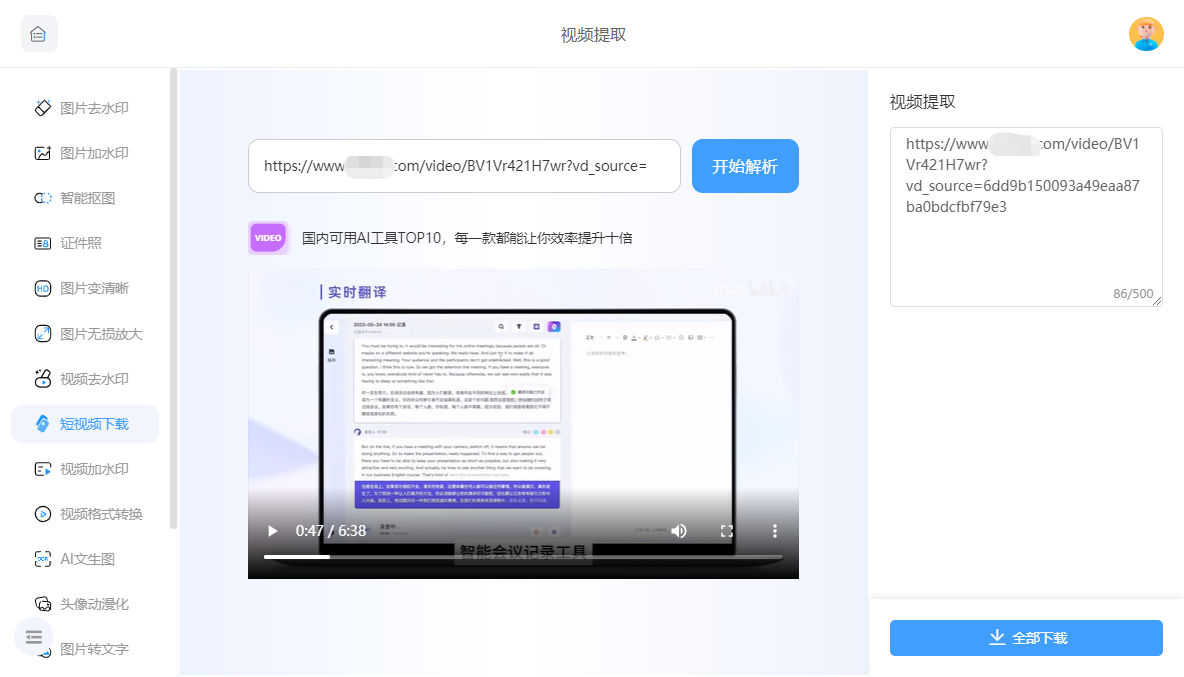Click the download arrow icon in 全部下载
This screenshot has height=677, width=1184.
pyautogui.click(x=997, y=638)
